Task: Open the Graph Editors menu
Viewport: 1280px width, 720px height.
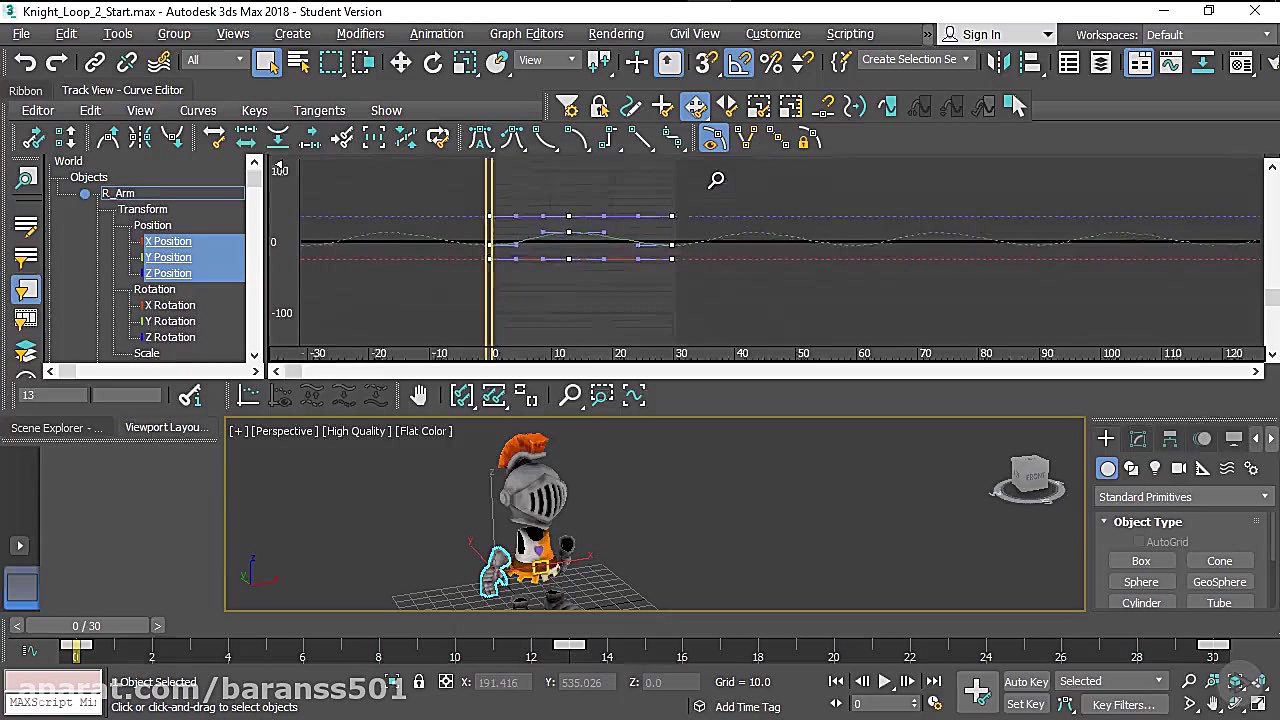Action: point(526,34)
